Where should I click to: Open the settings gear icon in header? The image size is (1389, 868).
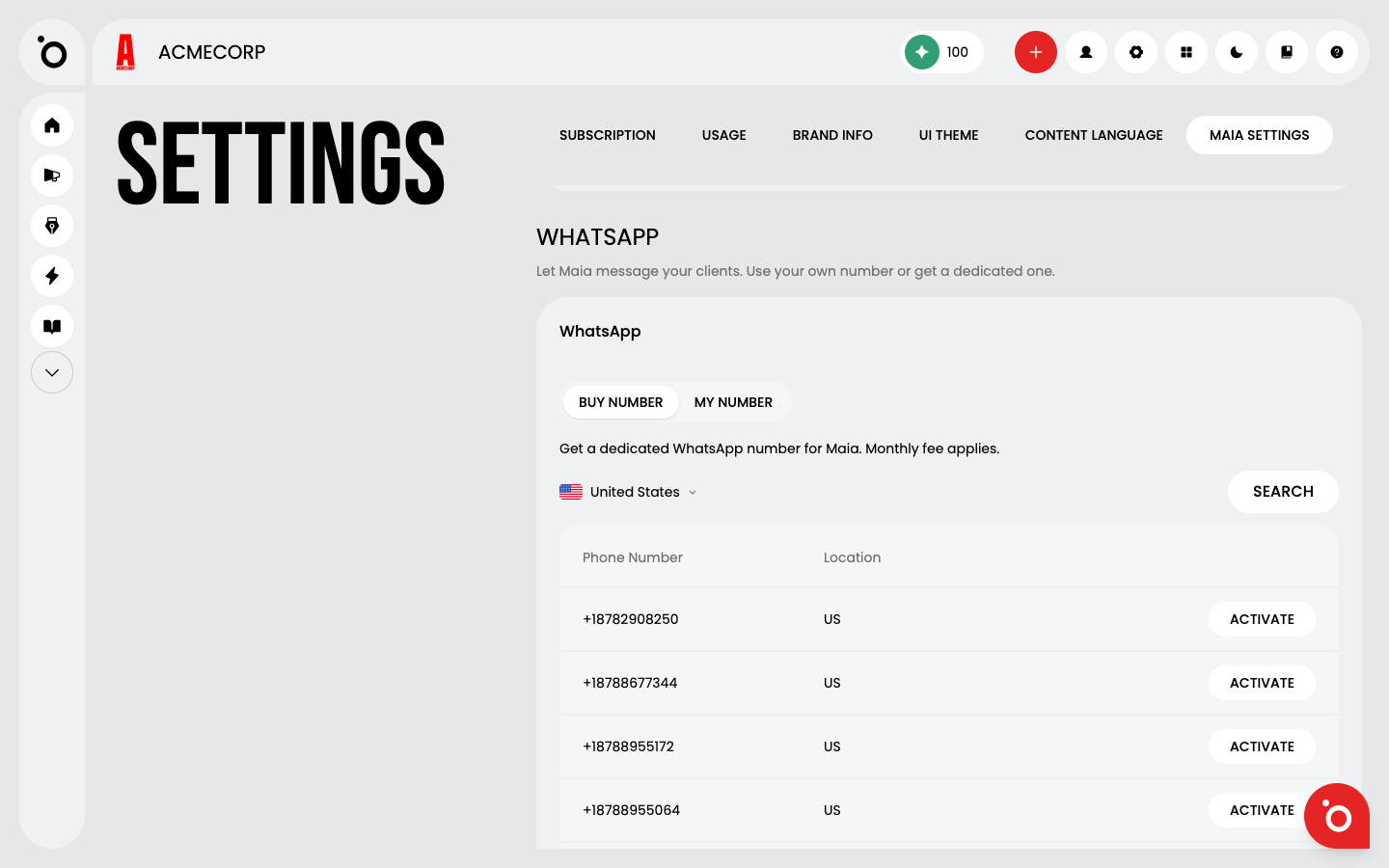(x=1136, y=52)
